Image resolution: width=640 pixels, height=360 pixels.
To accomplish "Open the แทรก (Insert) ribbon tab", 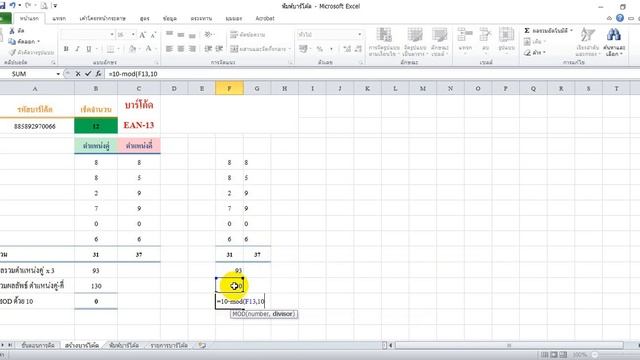I will [x=59, y=18].
